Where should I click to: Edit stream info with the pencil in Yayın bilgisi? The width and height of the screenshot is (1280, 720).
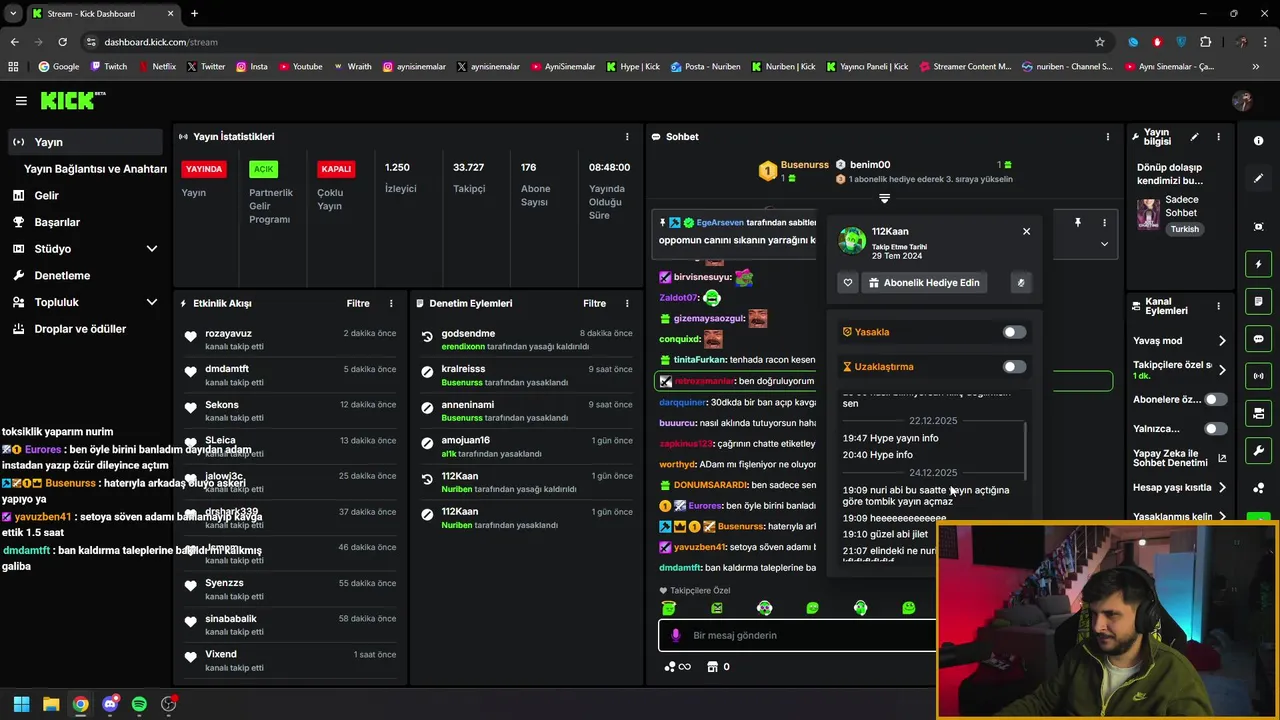(1194, 137)
